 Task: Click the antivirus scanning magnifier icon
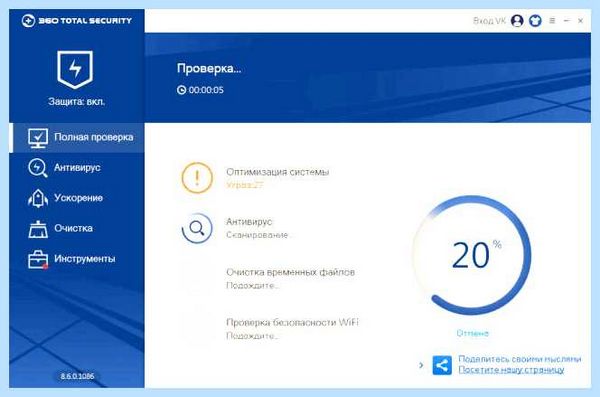[197, 228]
